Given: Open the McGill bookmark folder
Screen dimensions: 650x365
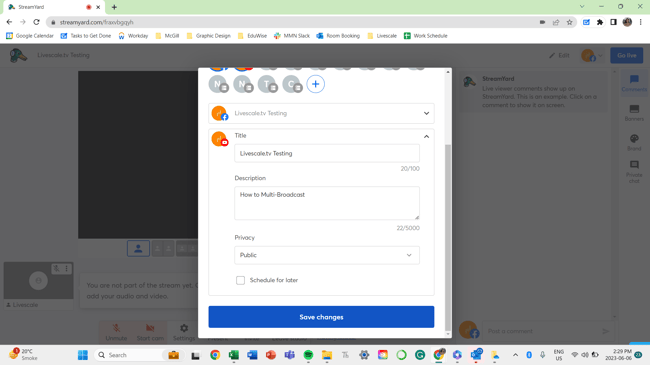Looking at the screenshot, I should (x=167, y=36).
